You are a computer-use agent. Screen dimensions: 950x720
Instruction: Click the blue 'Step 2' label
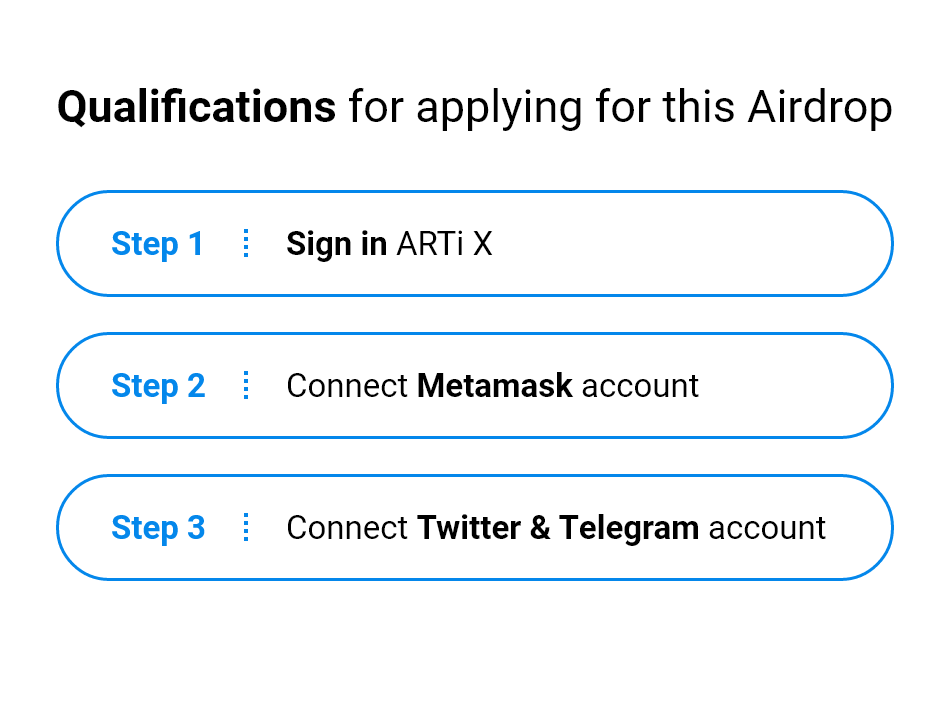(158, 387)
